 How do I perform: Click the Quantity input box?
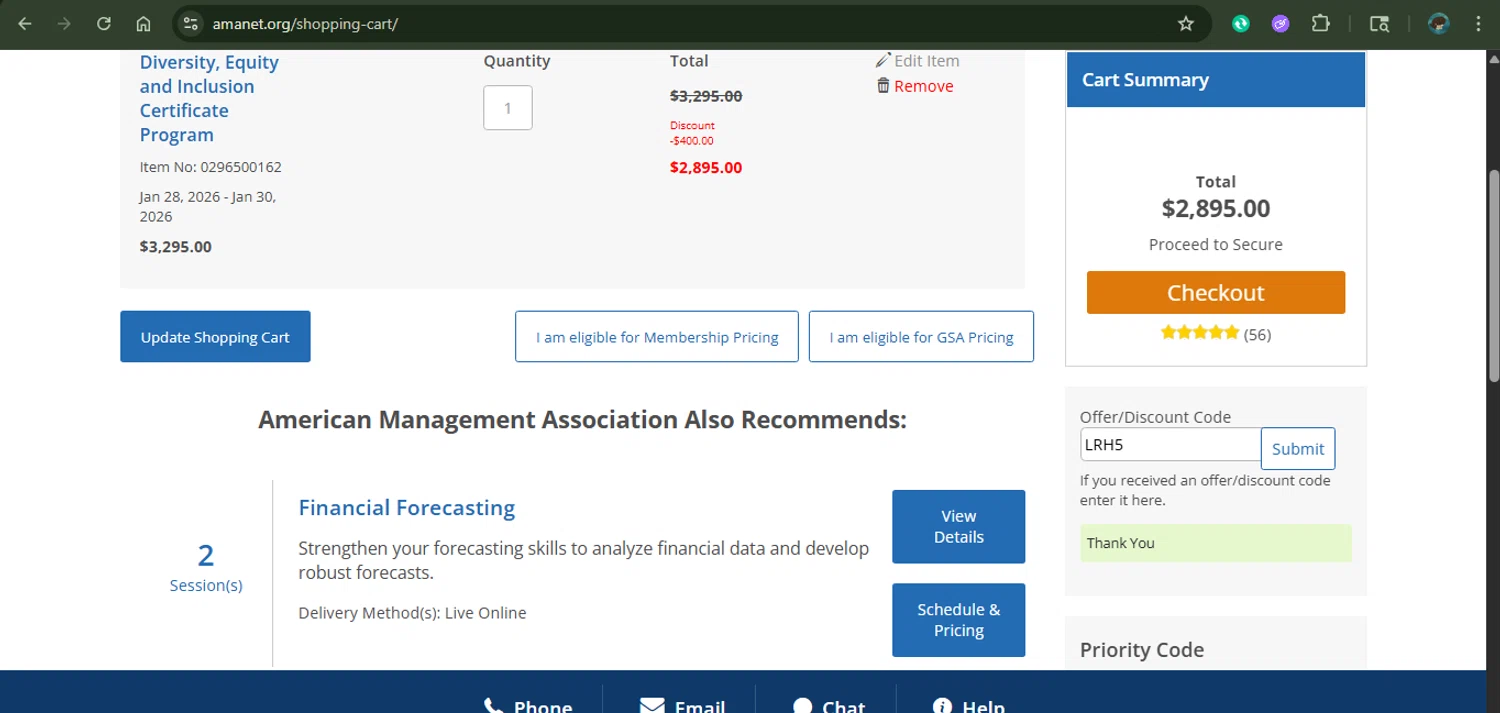[x=508, y=108]
